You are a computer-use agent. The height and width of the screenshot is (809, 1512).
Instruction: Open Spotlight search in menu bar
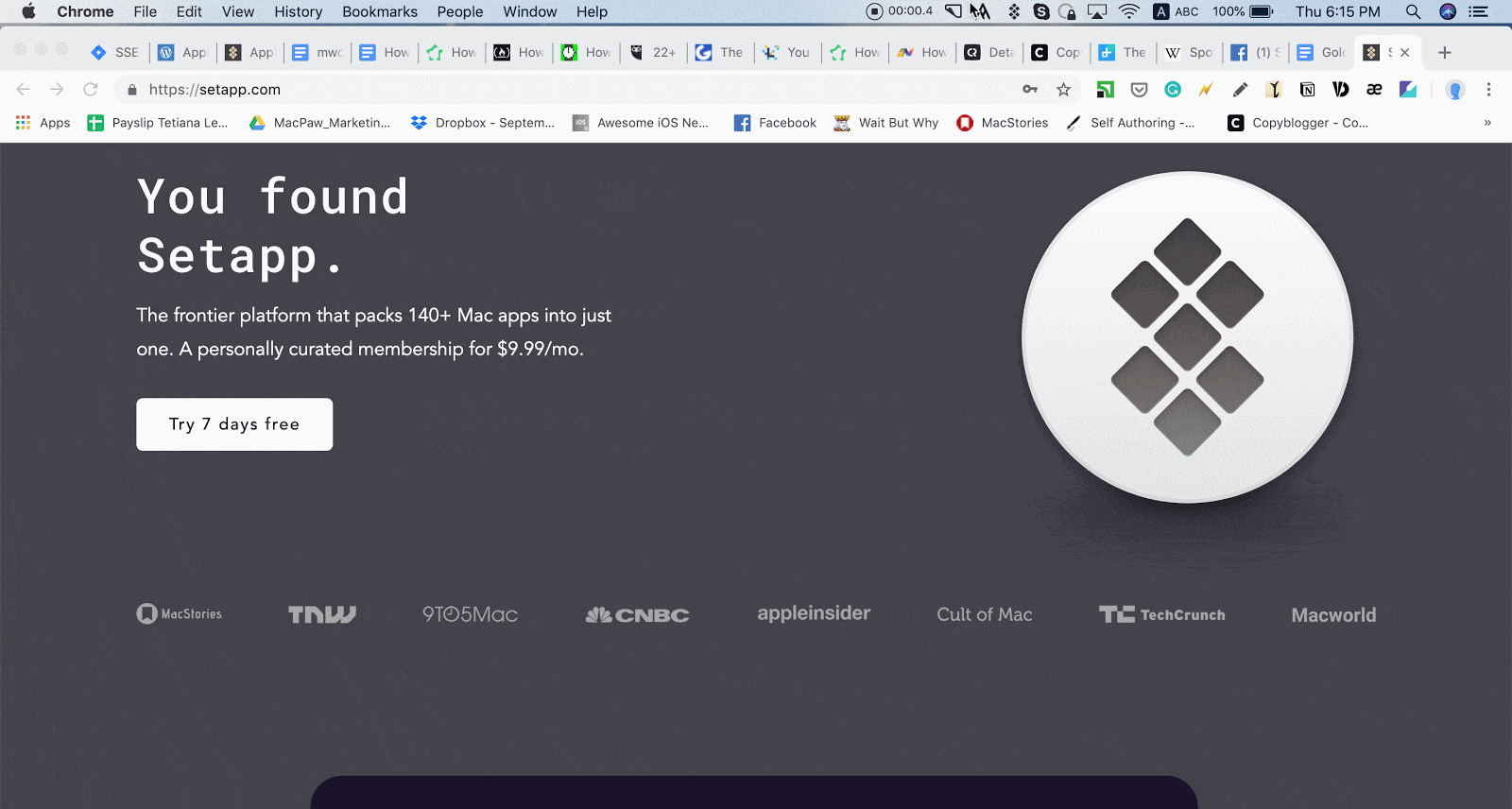tap(1413, 11)
